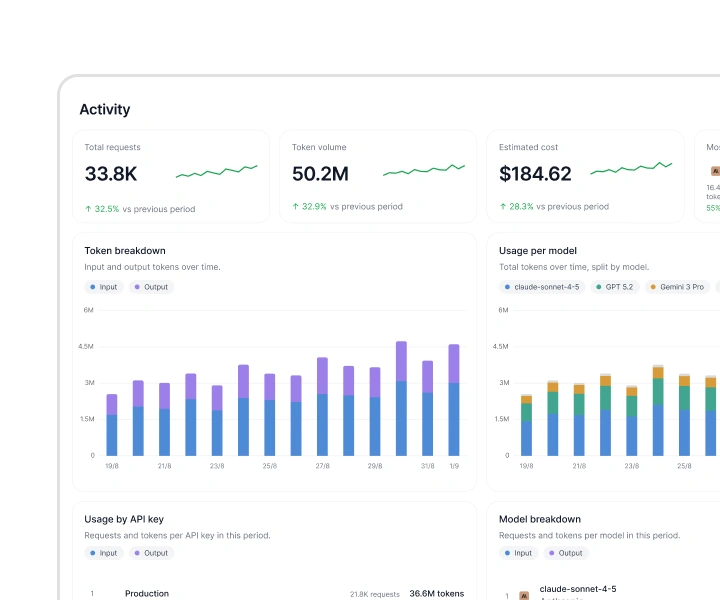
Task: Open the claude-sonnet-4-5 model breakdown row
Action: click(x=609, y=592)
